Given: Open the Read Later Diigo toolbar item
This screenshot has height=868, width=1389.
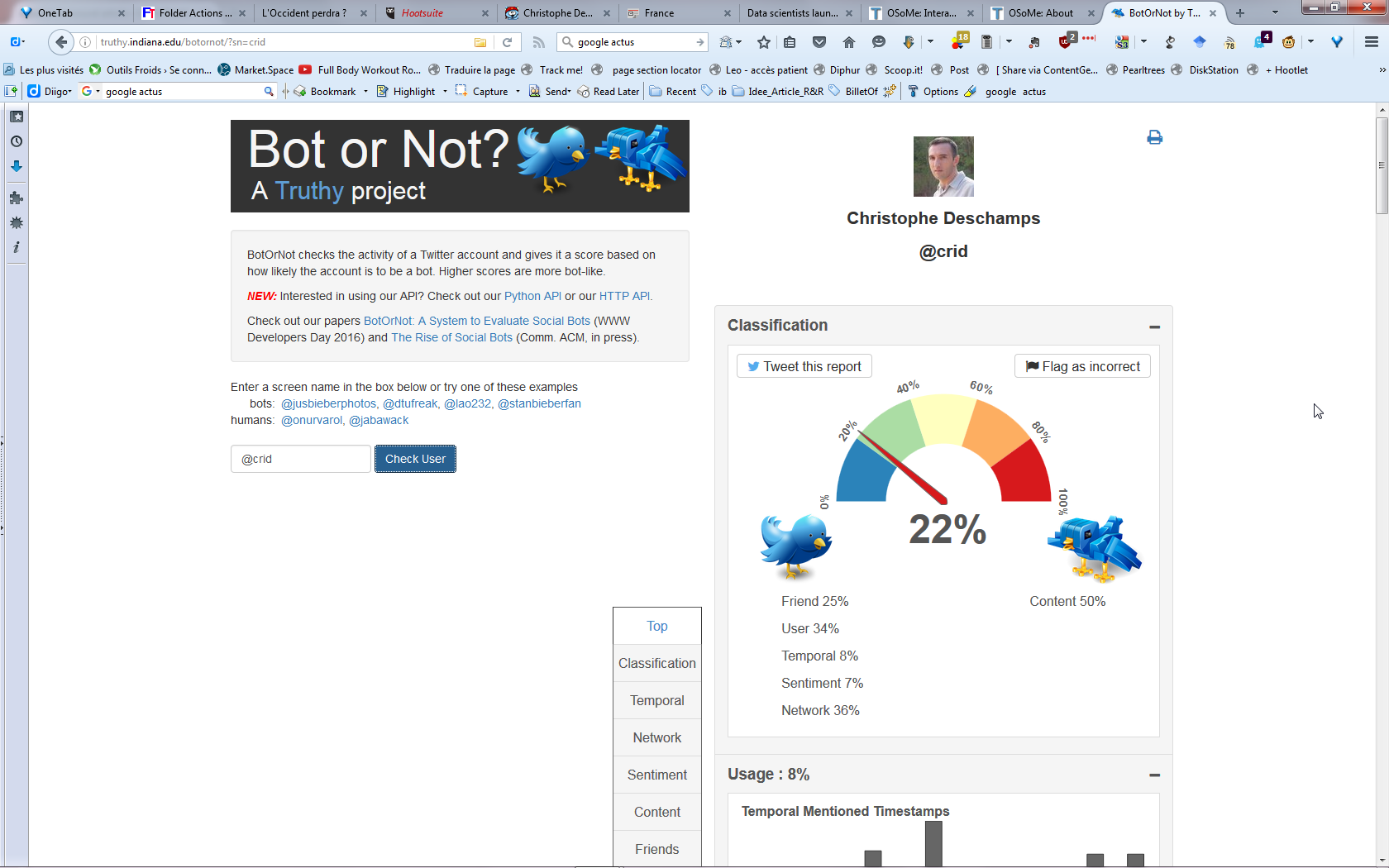Looking at the screenshot, I should point(609,92).
